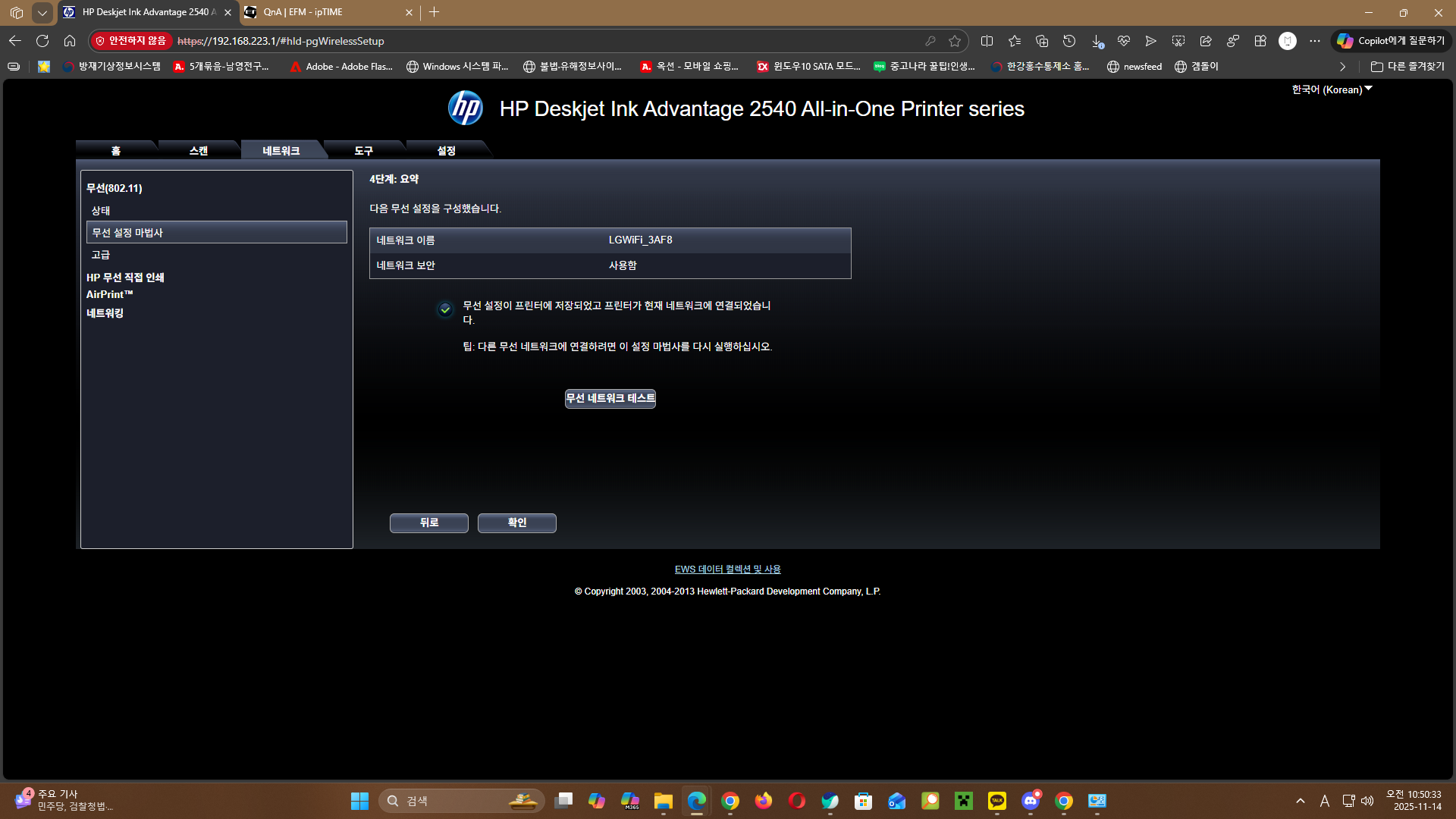Click the Copilot에게 질문하기 button

click(1391, 41)
